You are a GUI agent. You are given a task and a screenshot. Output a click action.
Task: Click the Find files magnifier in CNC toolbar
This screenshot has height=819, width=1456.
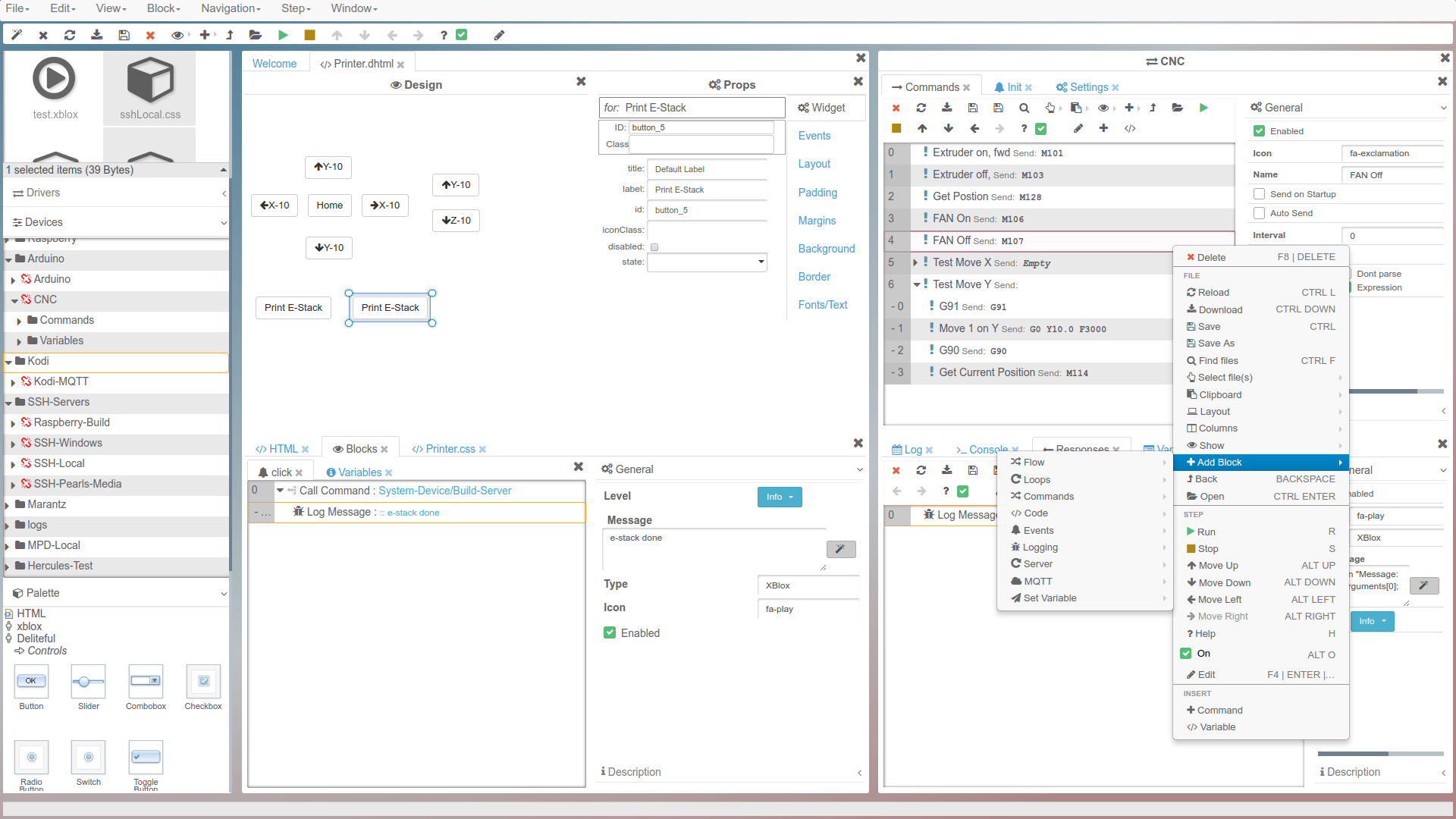(x=1024, y=108)
